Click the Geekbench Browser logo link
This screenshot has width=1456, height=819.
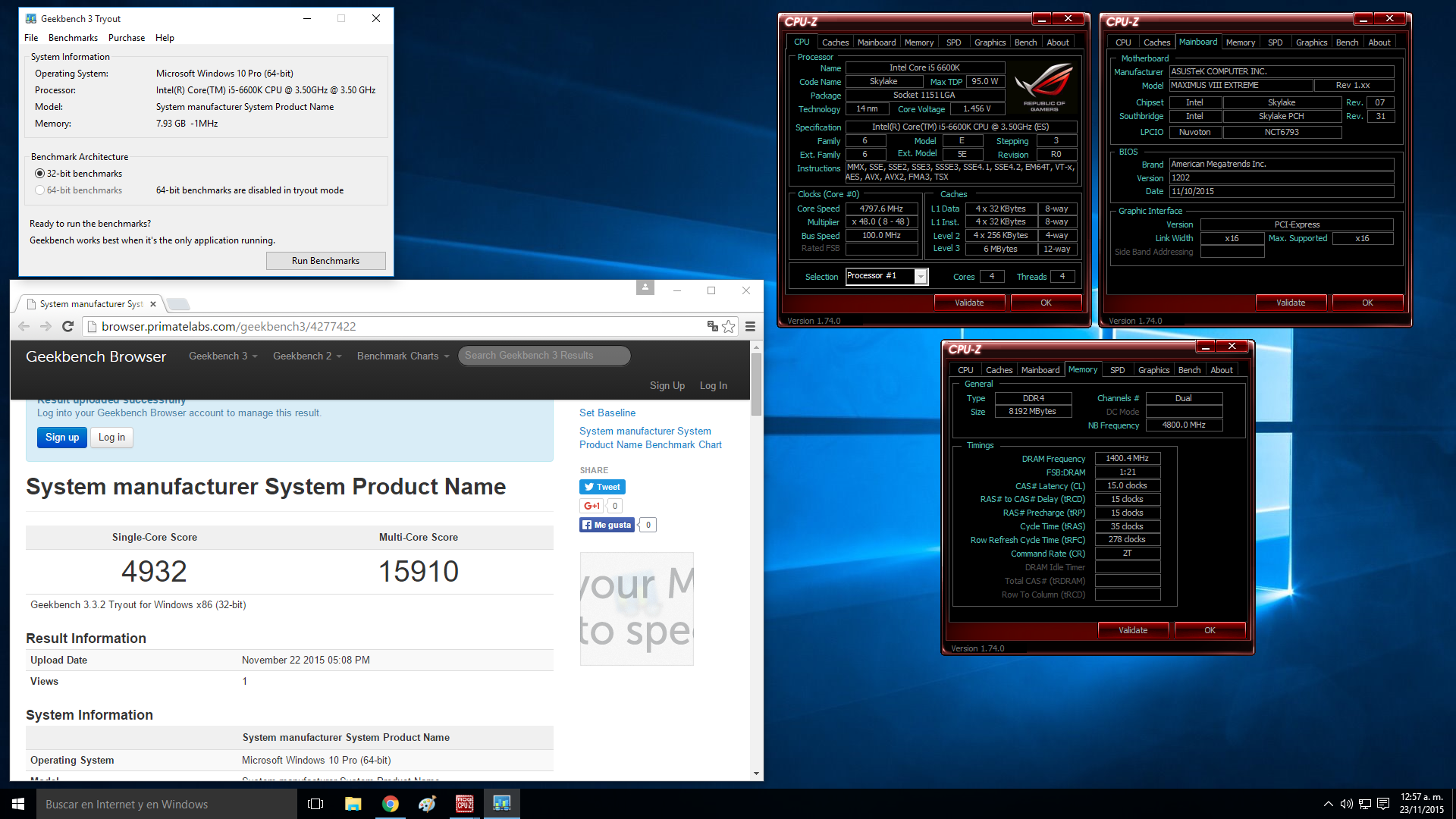click(96, 356)
